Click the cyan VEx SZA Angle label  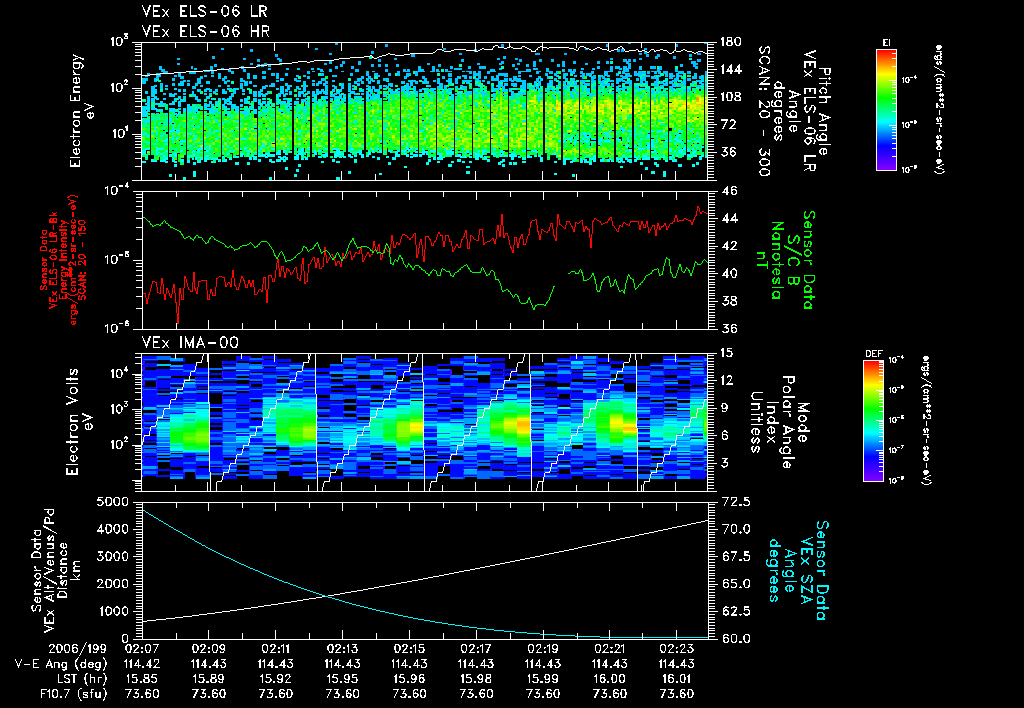coord(797,570)
